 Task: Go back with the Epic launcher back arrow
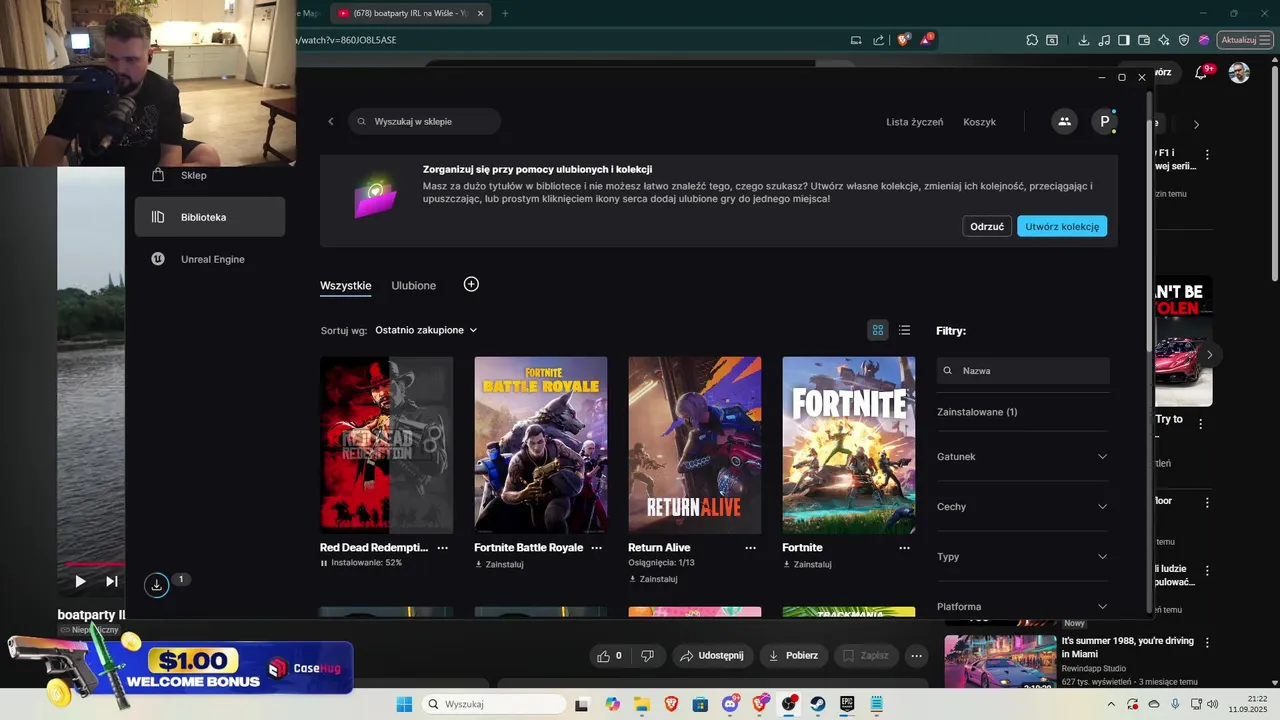pos(331,121)
